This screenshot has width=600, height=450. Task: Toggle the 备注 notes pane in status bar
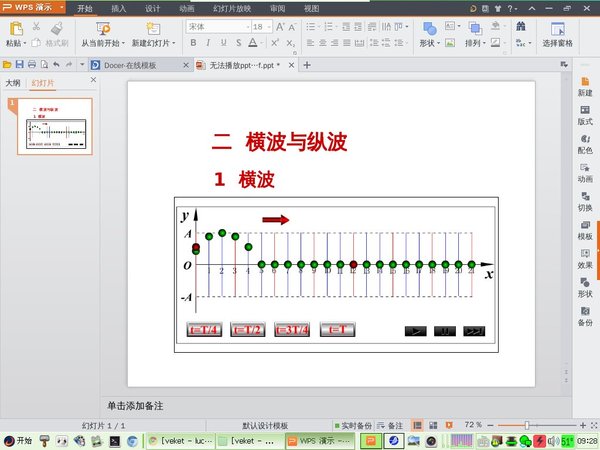point(390,425)
